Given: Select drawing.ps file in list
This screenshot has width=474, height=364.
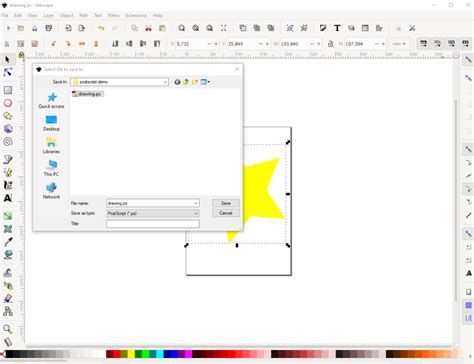Looking at the screenshot, I should (x=87, y=94).
